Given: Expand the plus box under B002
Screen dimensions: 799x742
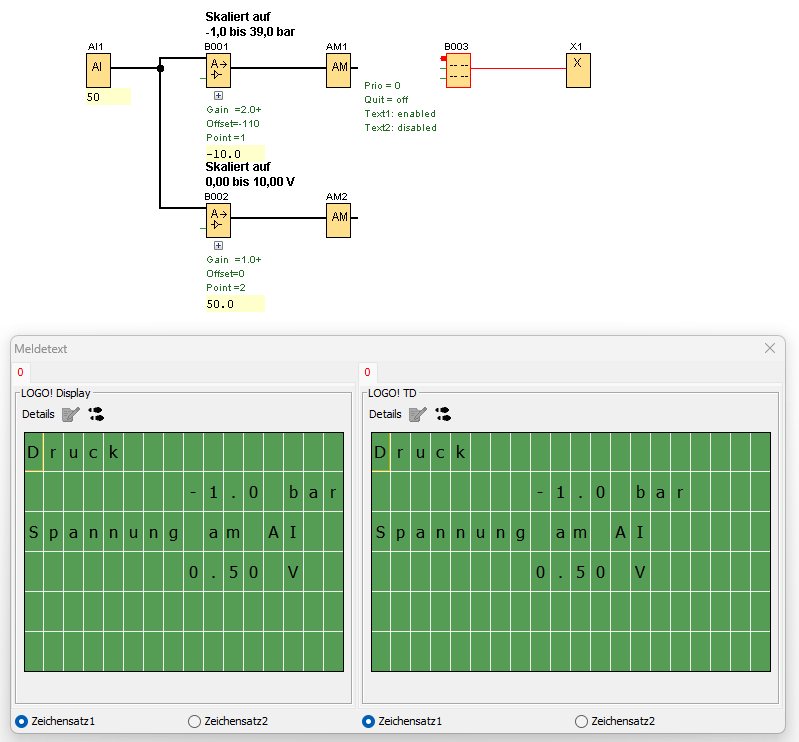Looking at the screenshot, I should click(x=218, y=245).
